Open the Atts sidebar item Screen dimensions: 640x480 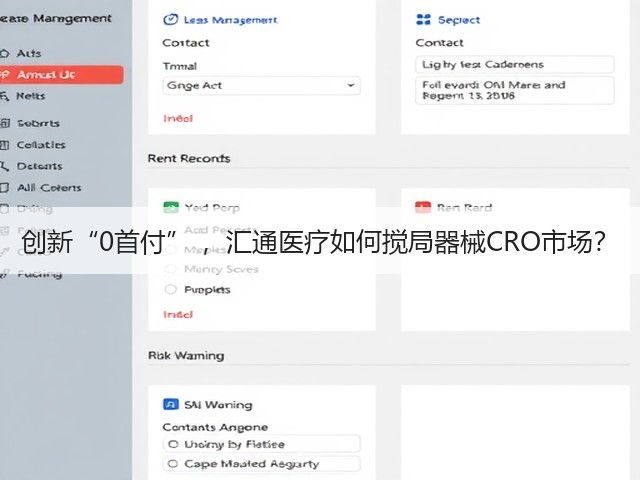[29, 53]
